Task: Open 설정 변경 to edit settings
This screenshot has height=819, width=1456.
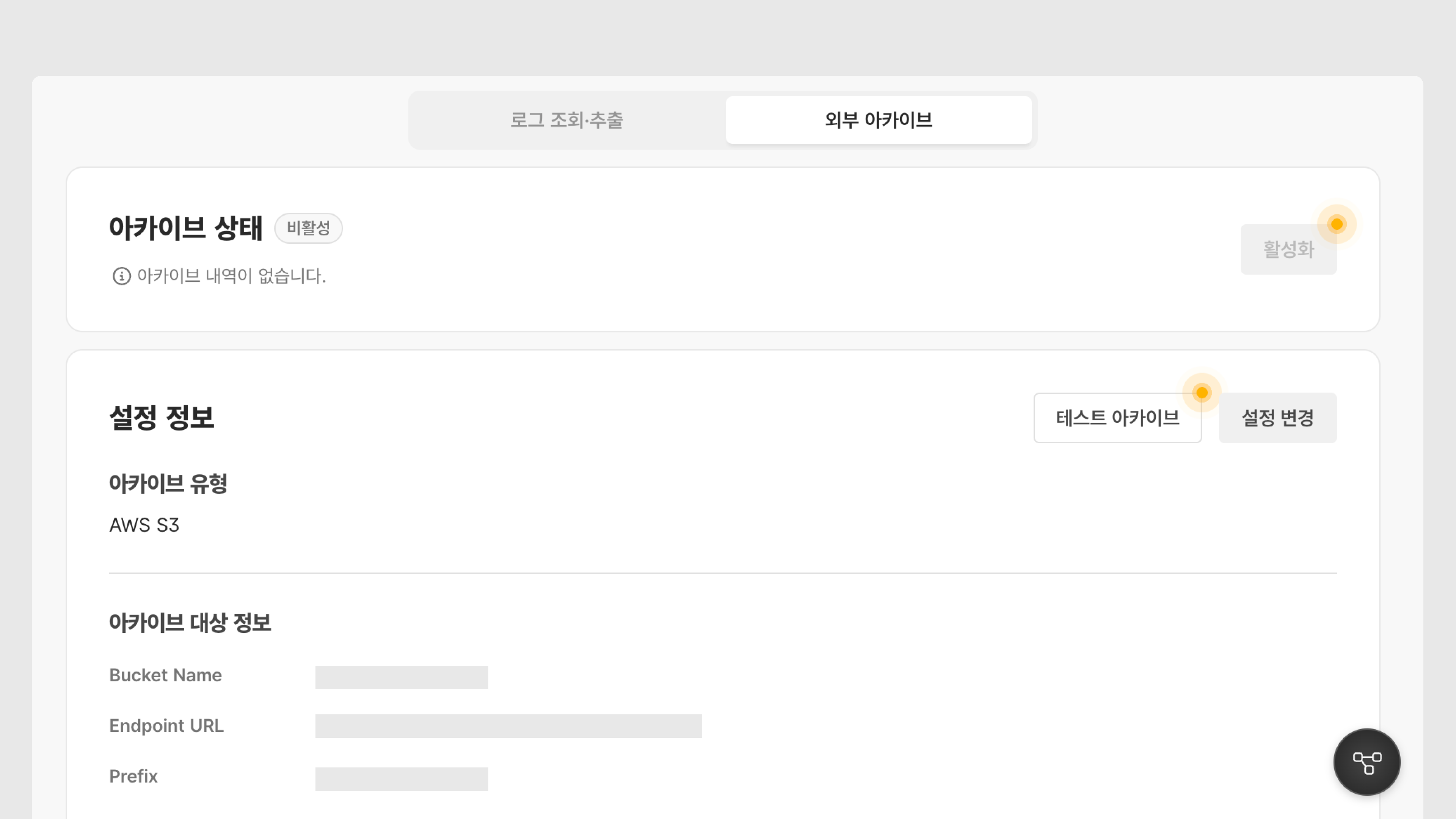Action: [1277, 418]
